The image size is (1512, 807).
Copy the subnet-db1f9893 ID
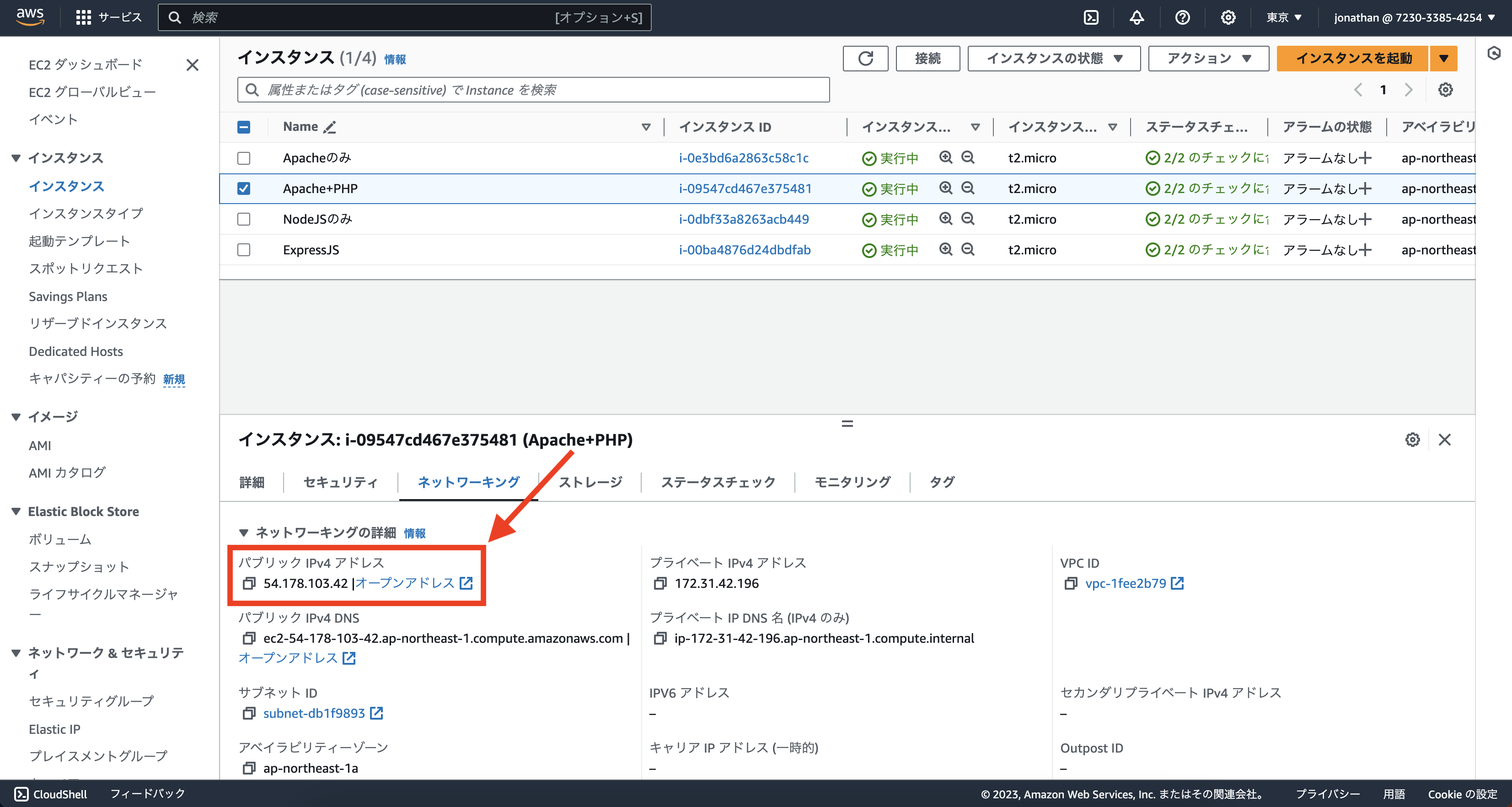pos(249,713)
